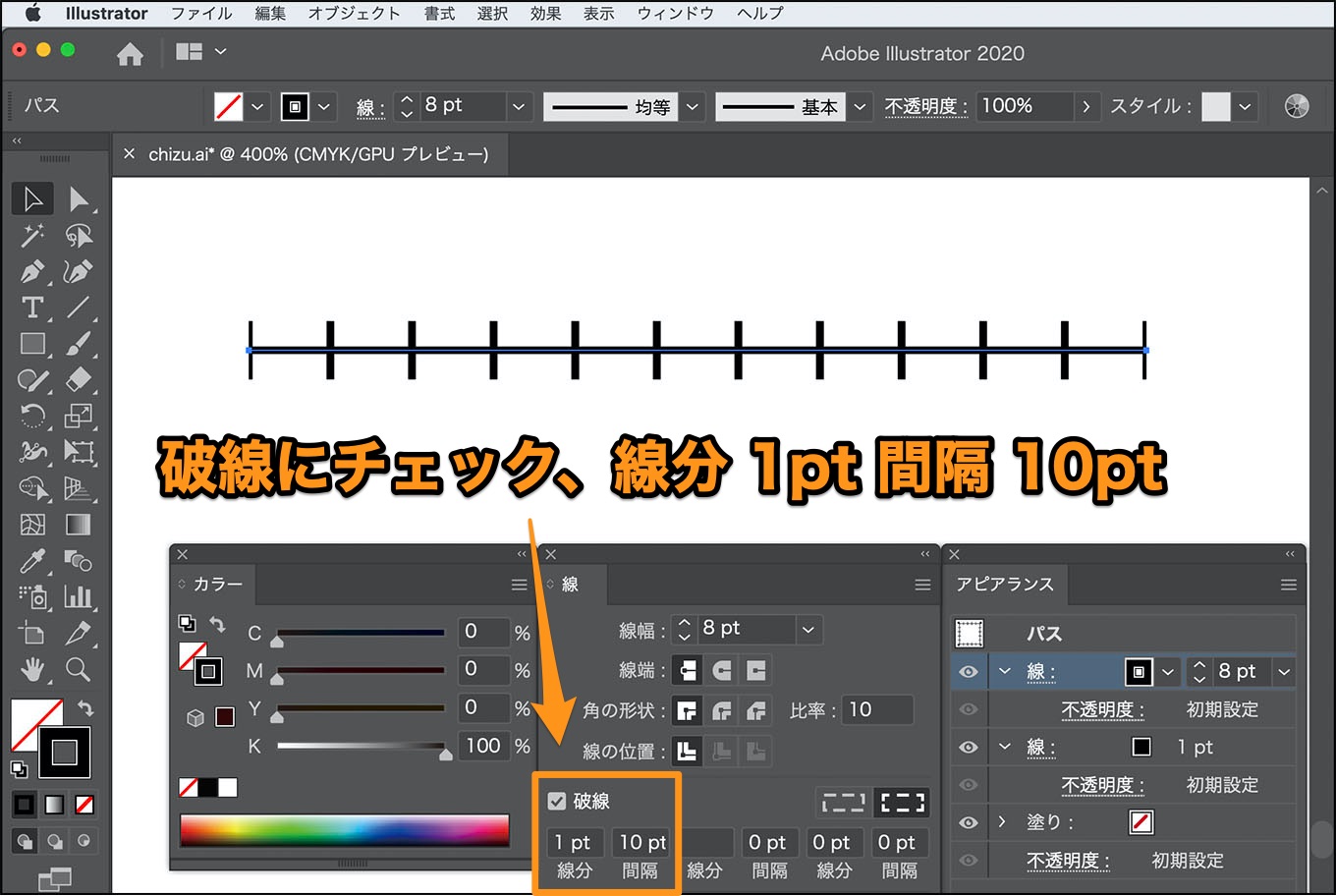Toggle visibility of the 1 pt 線 row
Screen dimensions: 1336x896
[969, 747]
